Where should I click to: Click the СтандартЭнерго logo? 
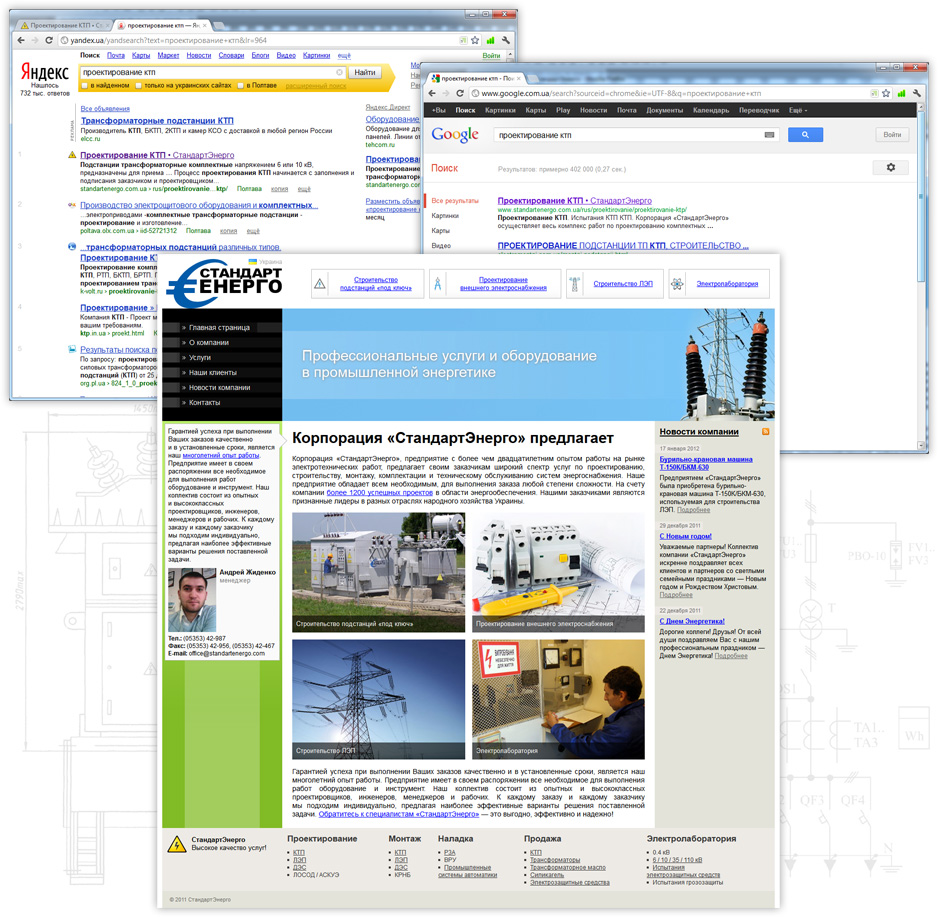pos(226,283)
